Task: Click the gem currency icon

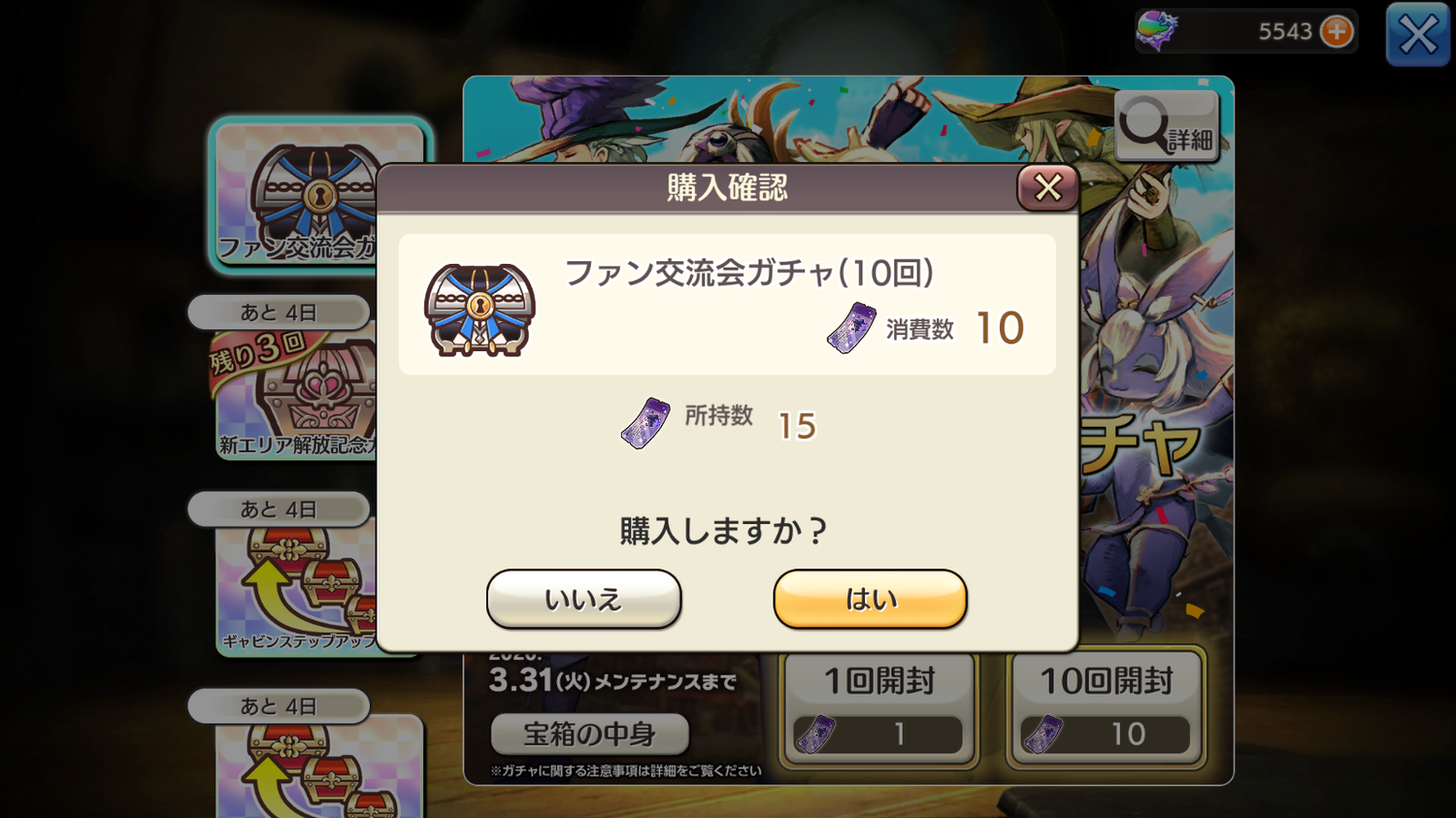Action: pos(1157,30)
